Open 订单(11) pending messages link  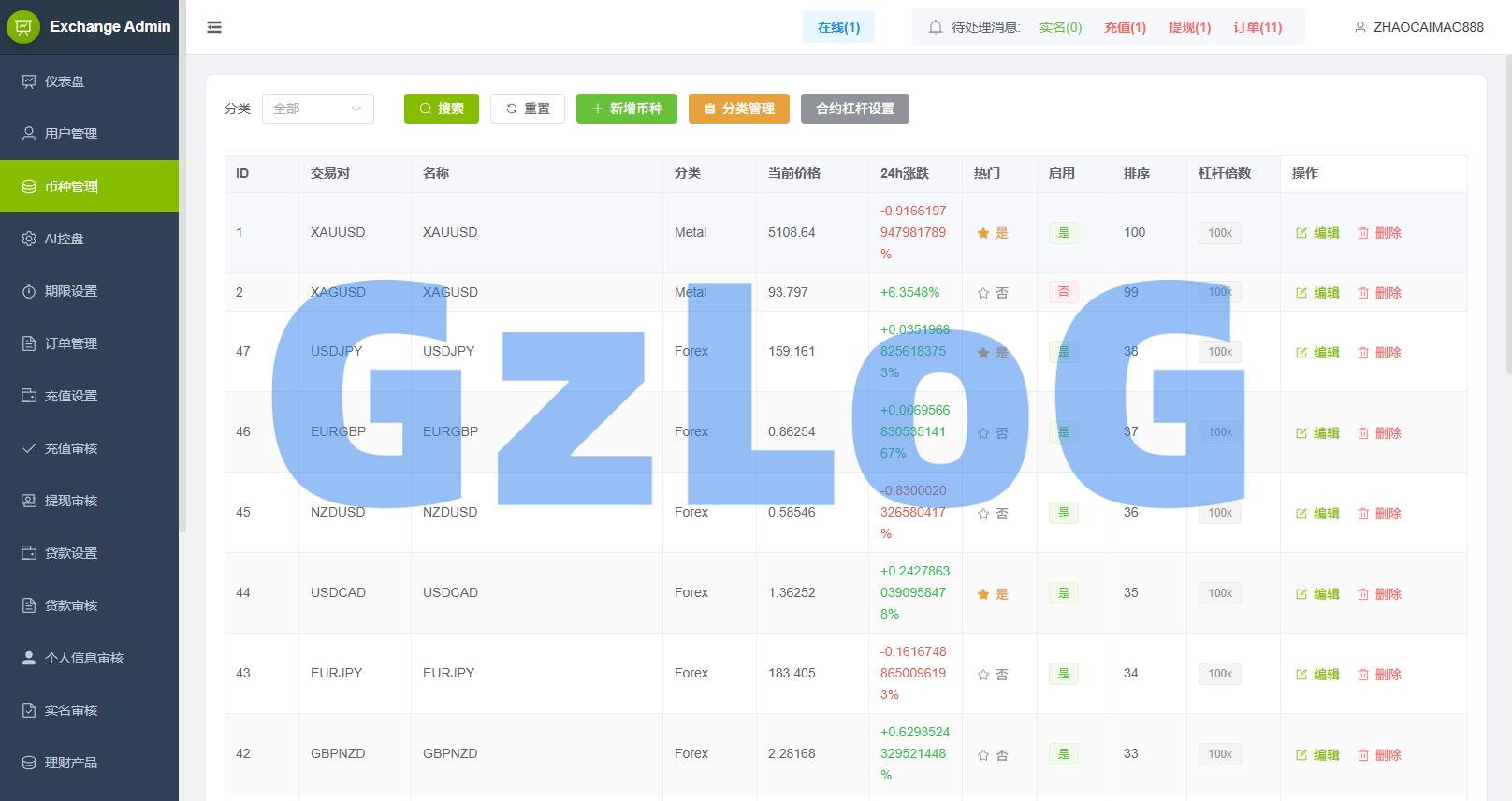(x=1258, y=27)
